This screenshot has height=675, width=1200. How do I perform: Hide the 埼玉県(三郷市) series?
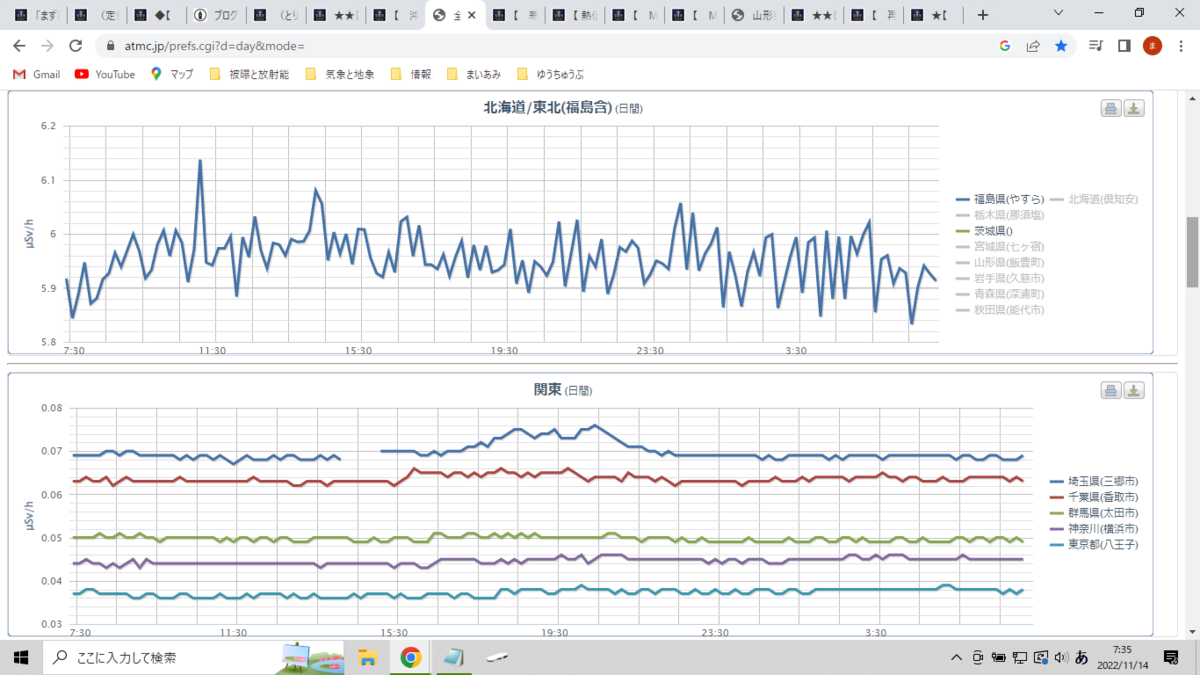(1094, 481)
